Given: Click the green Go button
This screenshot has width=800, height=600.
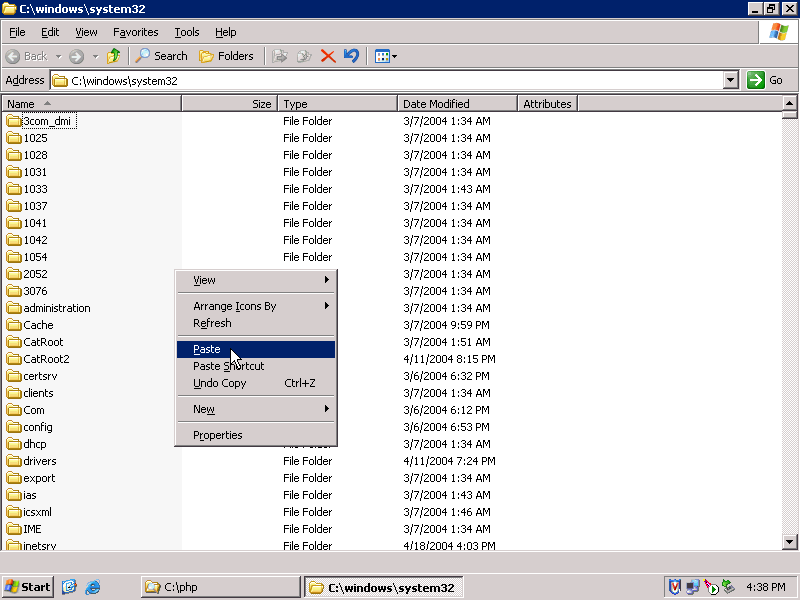Looking at the screenshot, I should coord(766,80).
